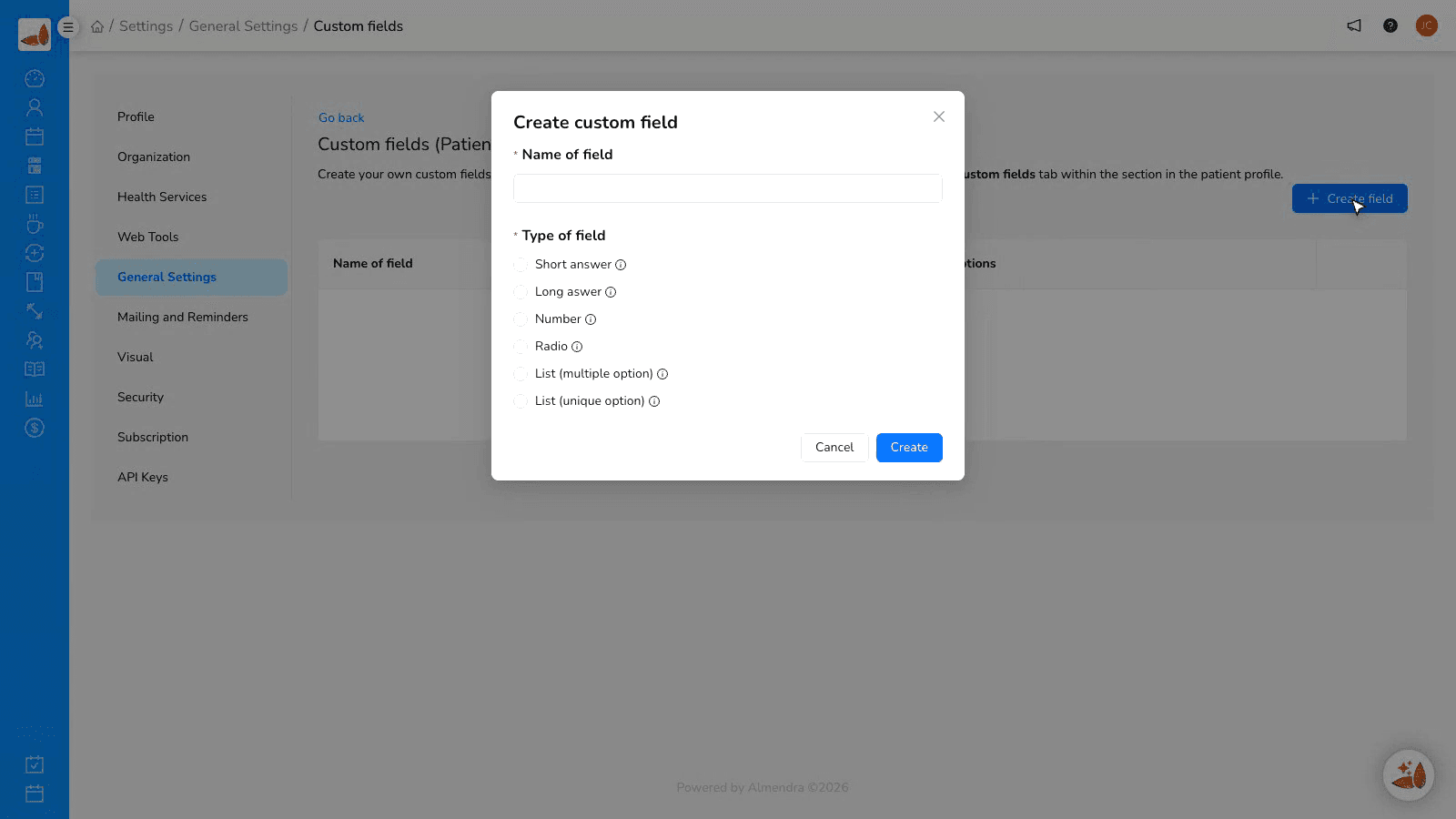Click the Name of field input box
The image size is (1456, 819).
click(x=728, y=188)
